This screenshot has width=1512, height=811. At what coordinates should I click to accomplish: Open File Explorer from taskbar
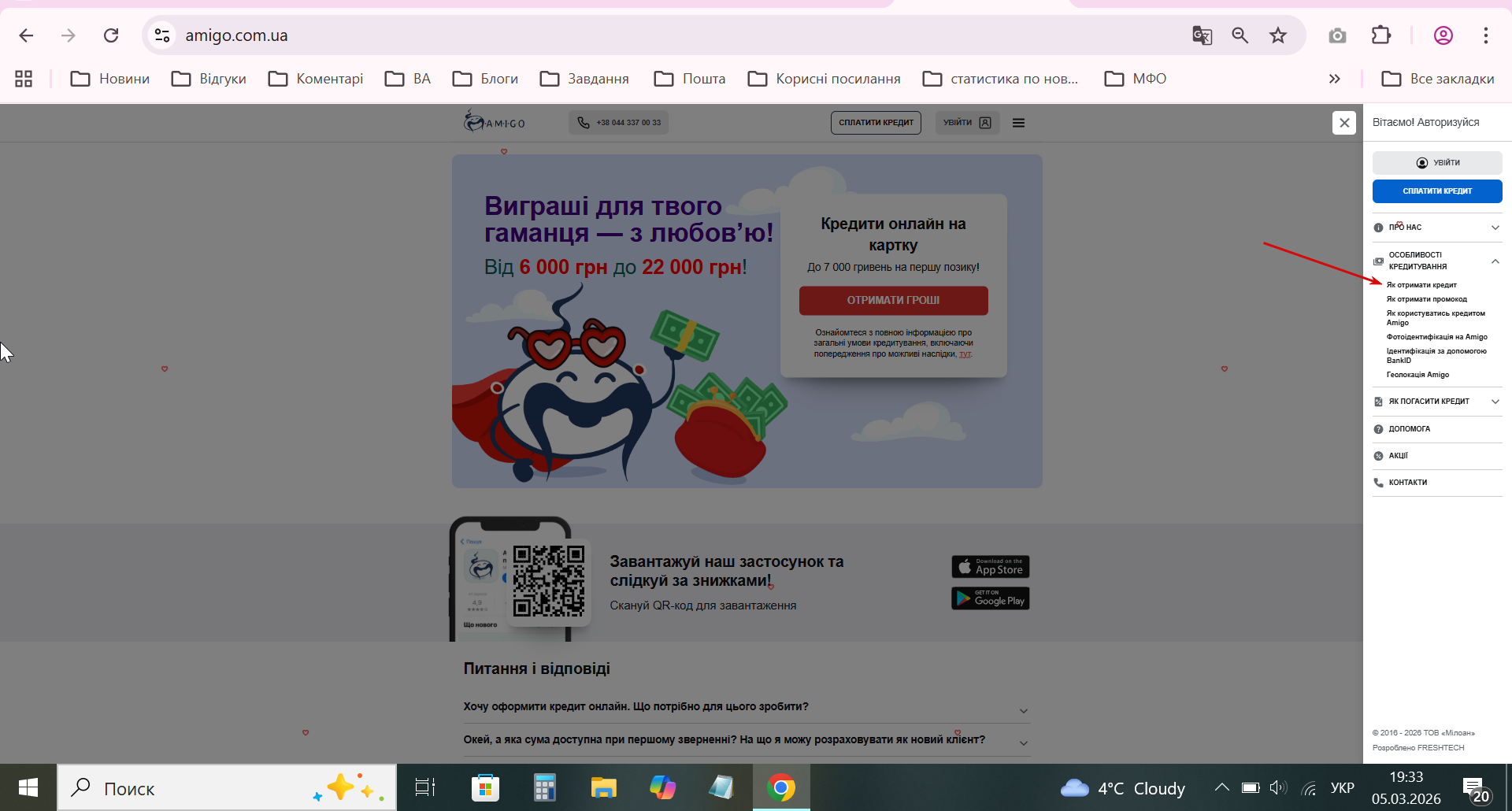point(603,787)
